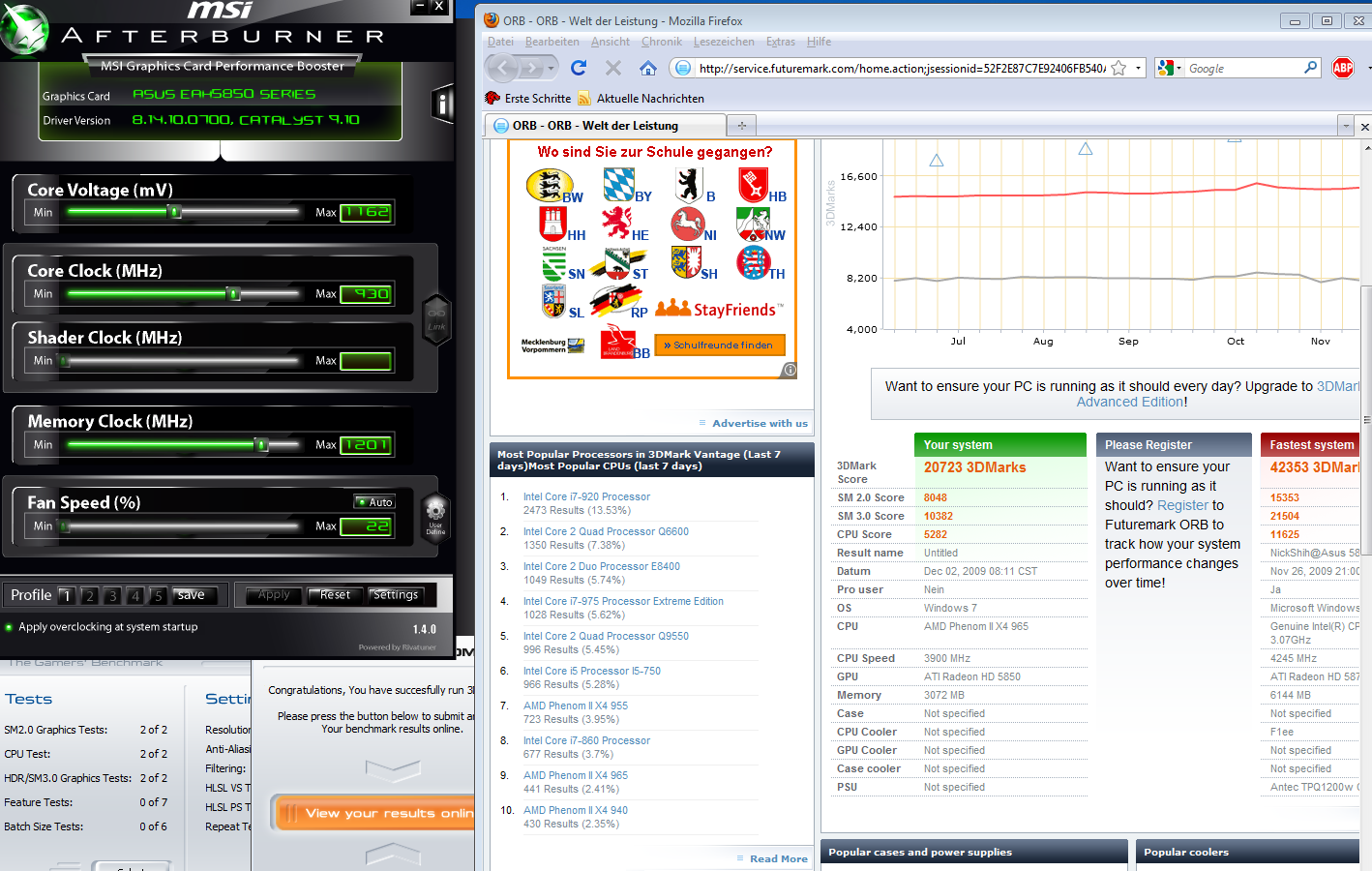This screenshot has width=1372, height=871.
Task: Open a new tab with plus button
Action: [742, 126]
